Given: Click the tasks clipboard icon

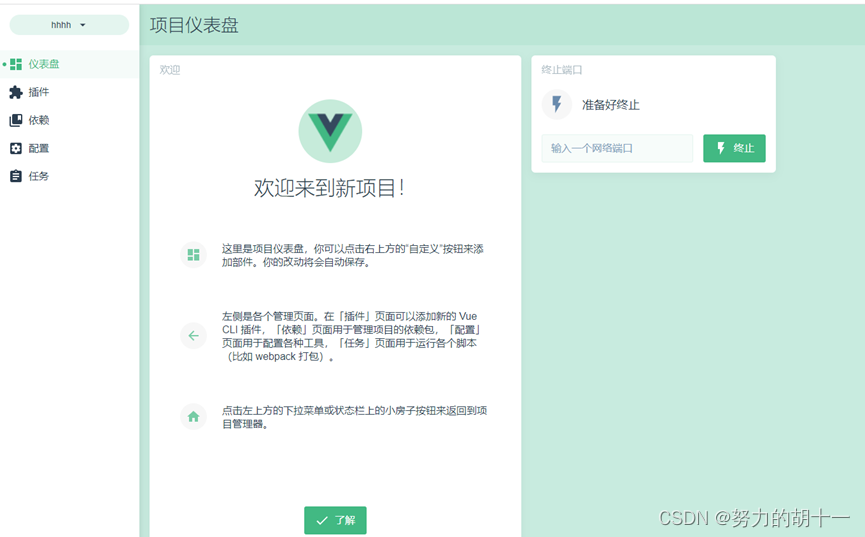Looking at the screenshot, I should tap(16, 176).
